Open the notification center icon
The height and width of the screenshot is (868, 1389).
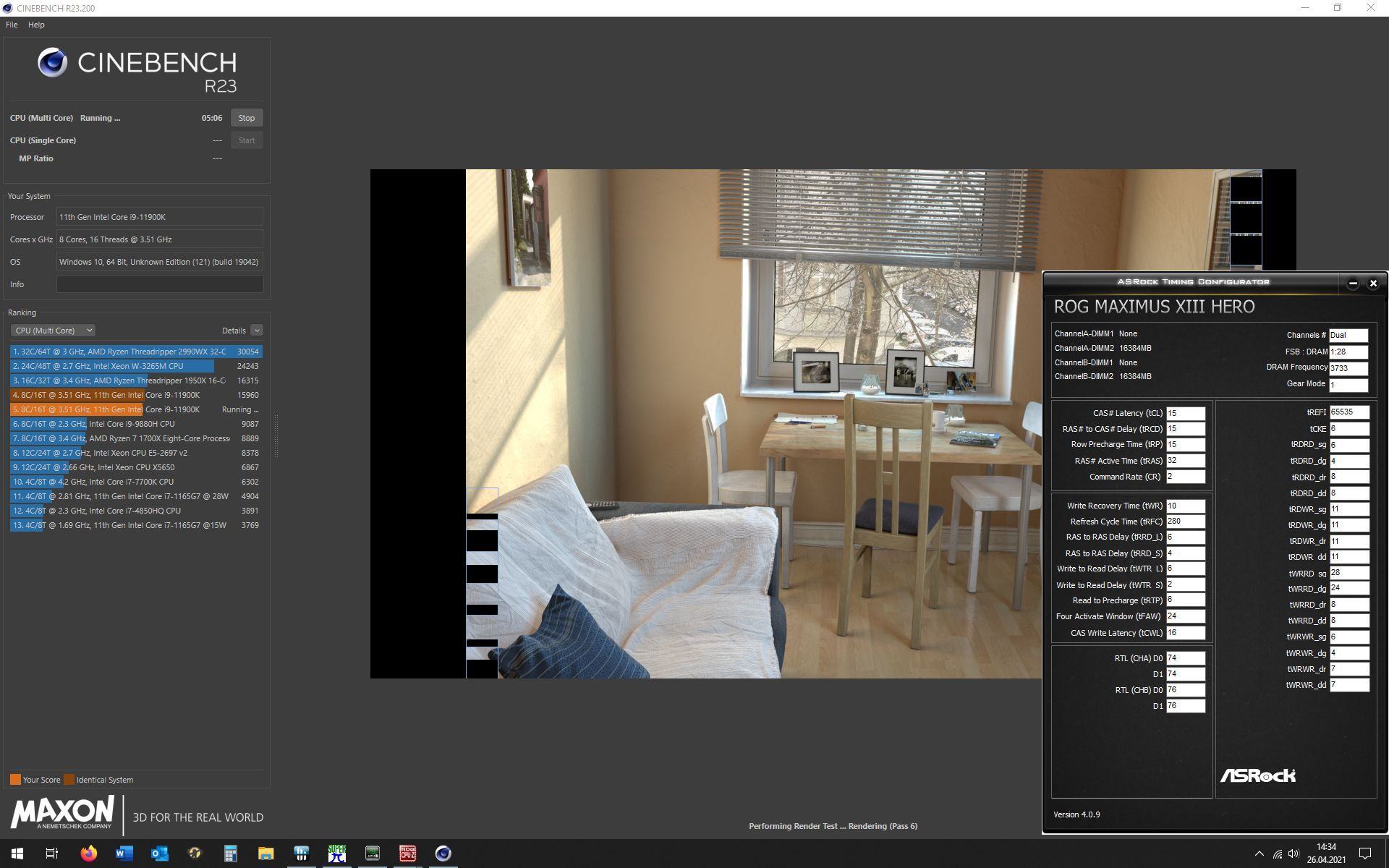pos(1365,854)
